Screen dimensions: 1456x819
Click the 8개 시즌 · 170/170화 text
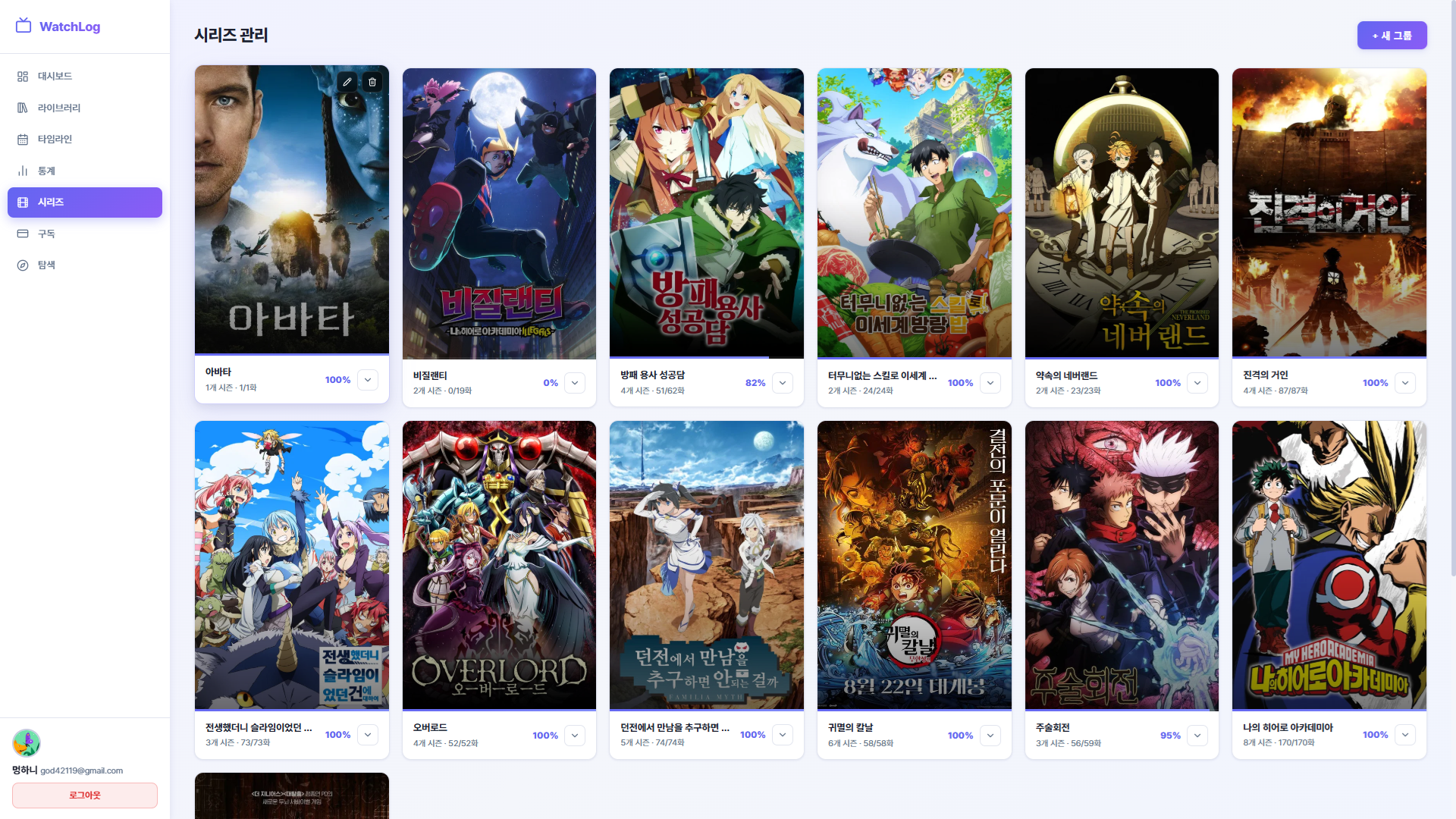(1279, 742)
